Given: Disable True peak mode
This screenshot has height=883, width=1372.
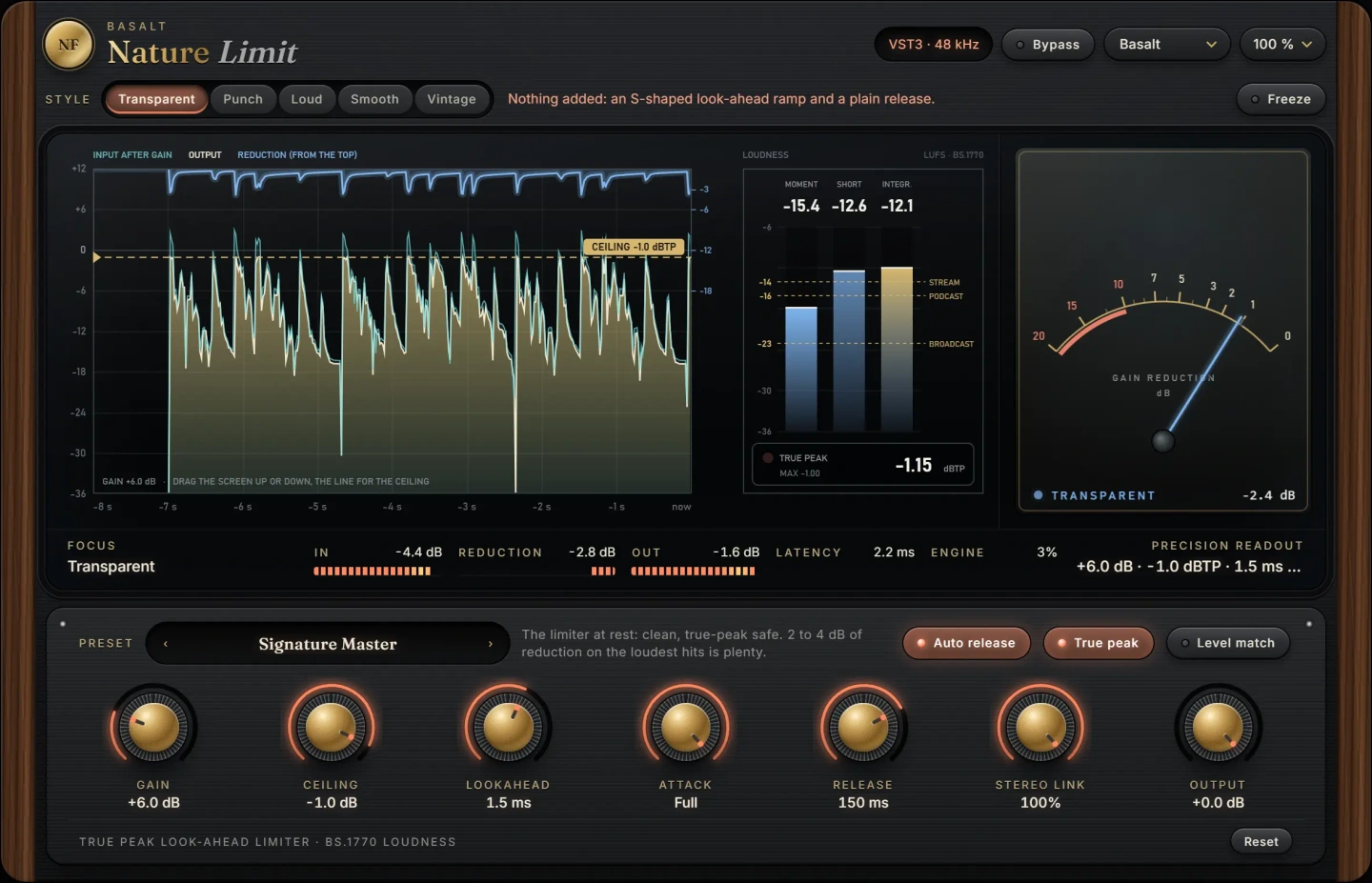Looking at the screenshot, I should point(1099,643).
